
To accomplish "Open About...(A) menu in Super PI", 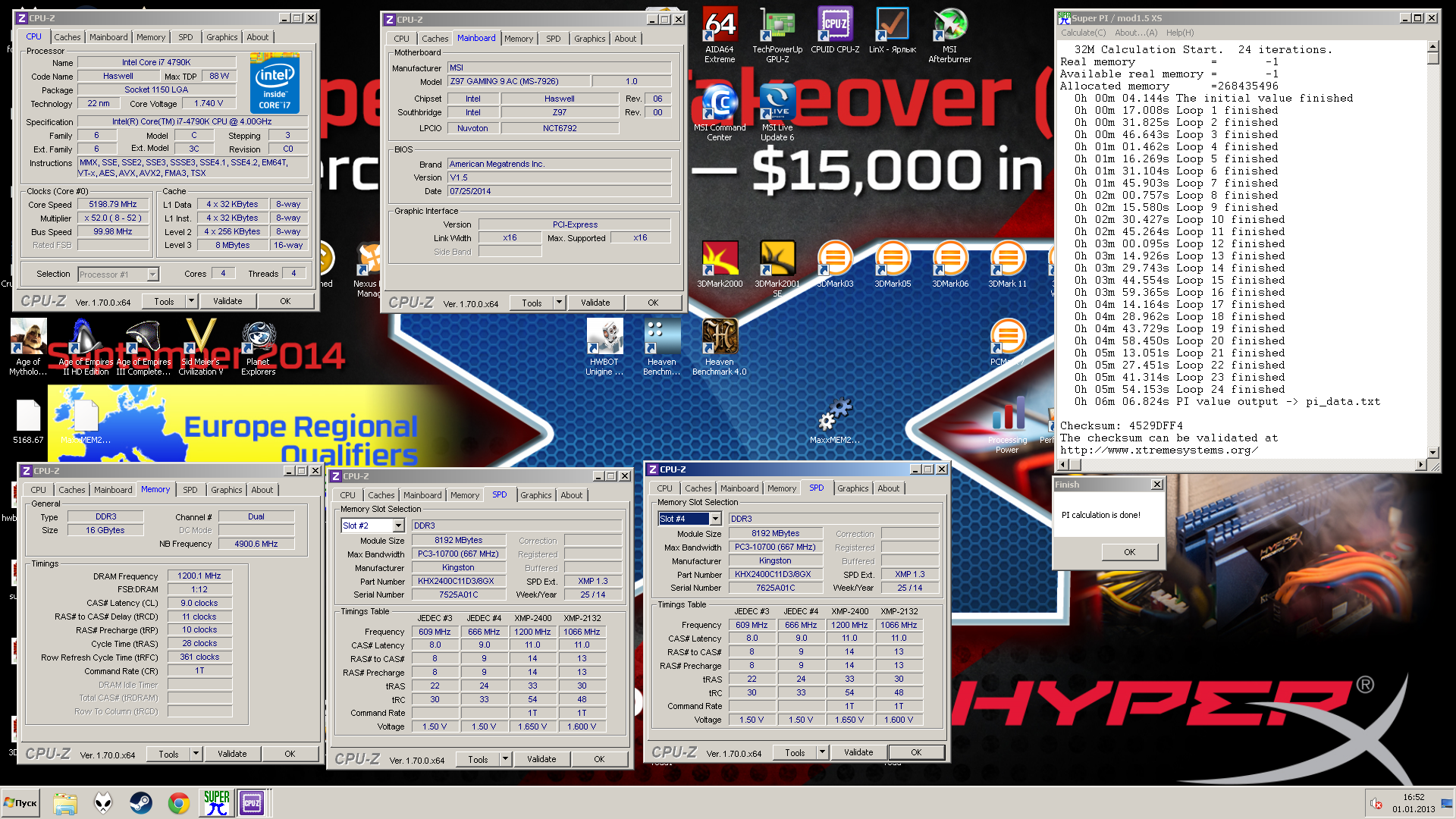I will point(1136,33).
